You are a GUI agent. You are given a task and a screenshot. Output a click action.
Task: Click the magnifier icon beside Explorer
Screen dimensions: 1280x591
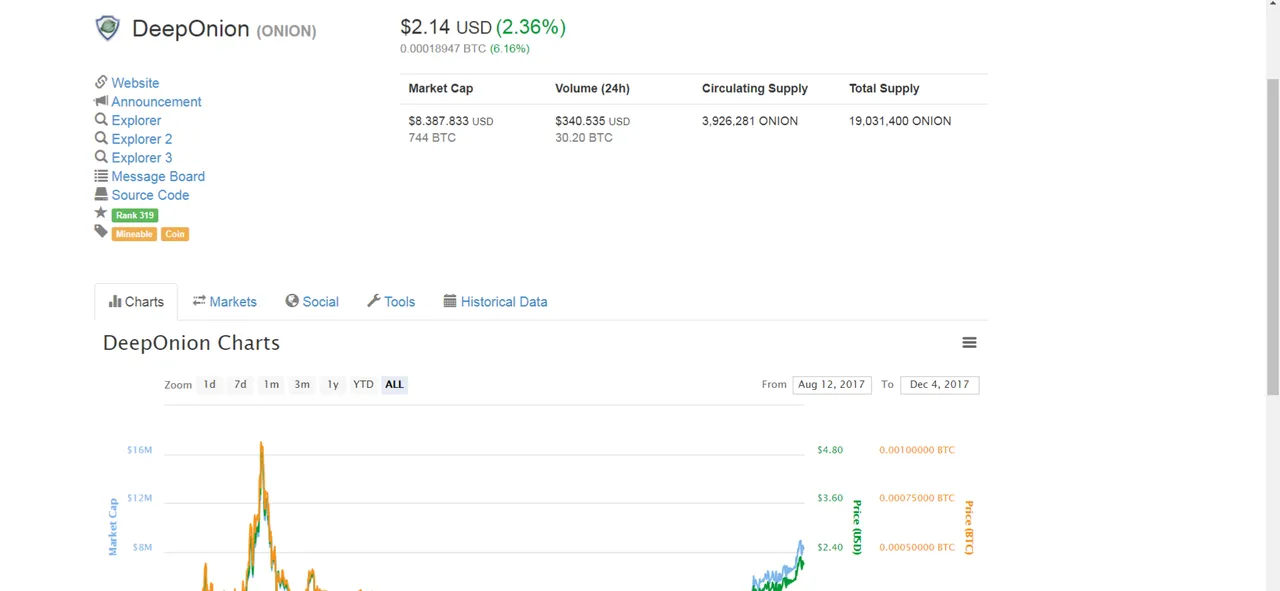click(x=101, y=119)
